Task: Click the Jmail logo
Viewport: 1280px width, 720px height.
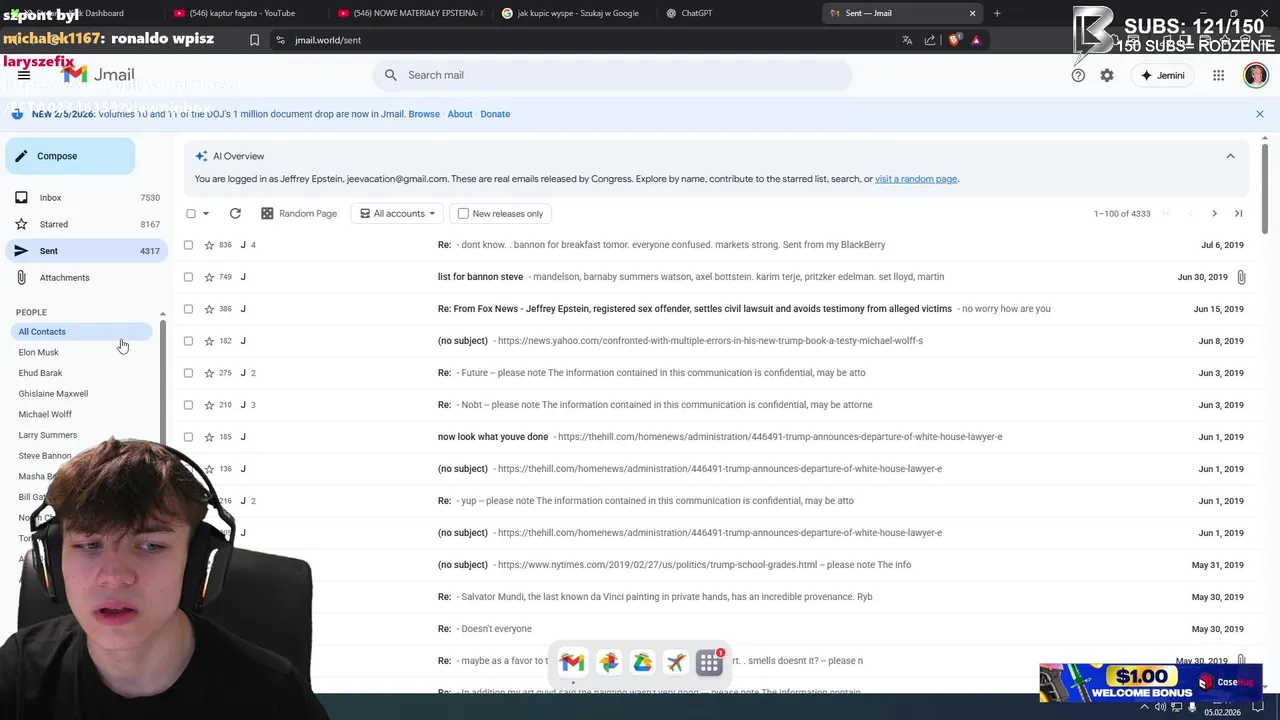Action: click(98, 75)
